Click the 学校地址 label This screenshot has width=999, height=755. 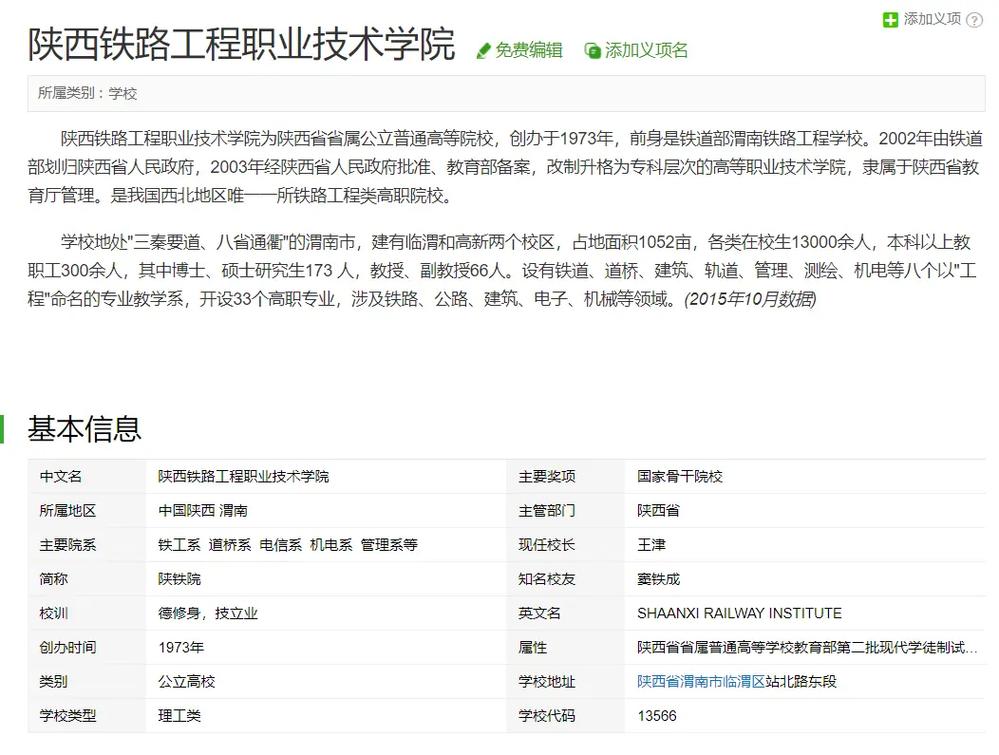click(547, 682)
